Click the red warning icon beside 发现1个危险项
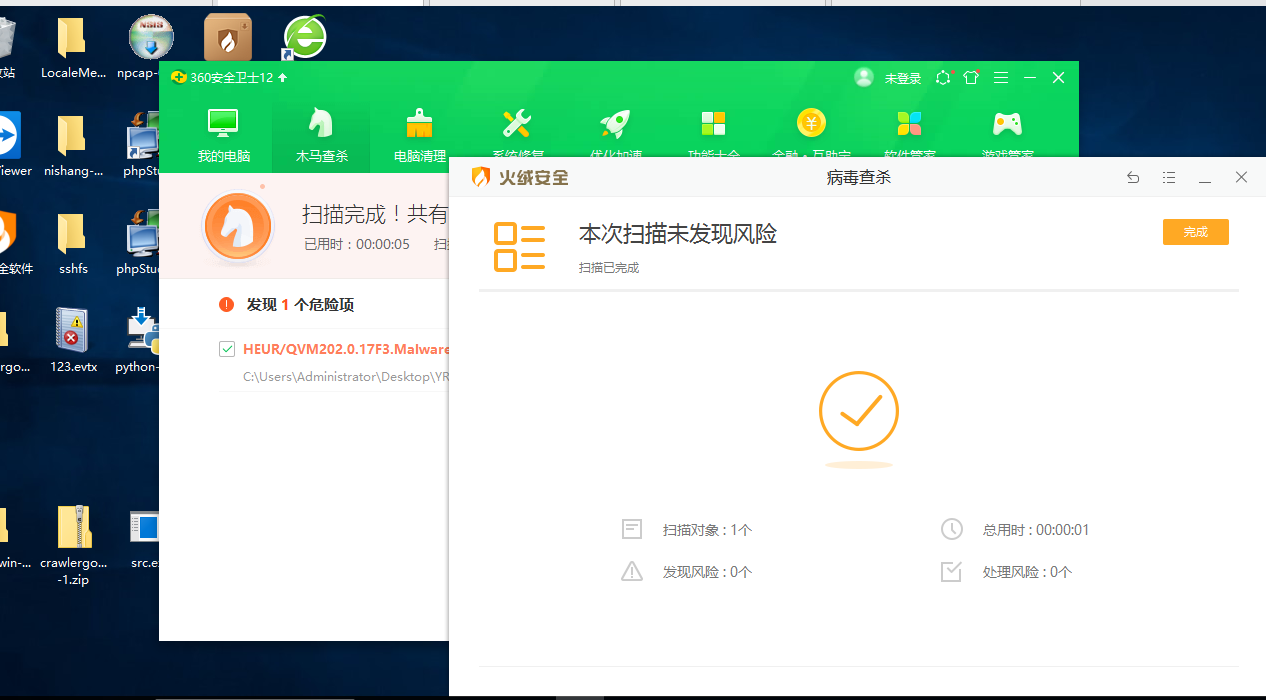The width and height of the screenshot is (1266, 700). [x=227, y=304]
